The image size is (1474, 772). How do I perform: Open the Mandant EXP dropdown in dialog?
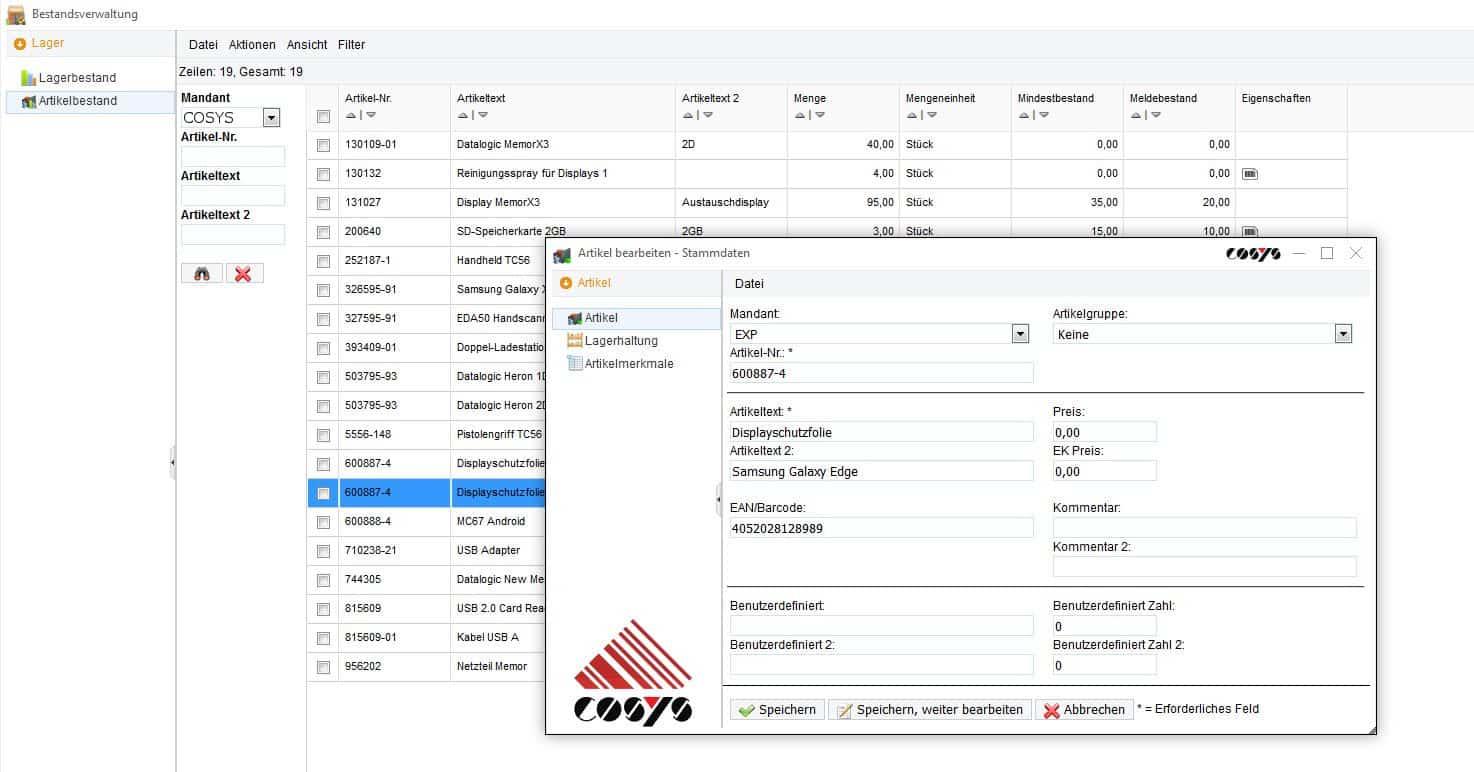(1020, 334)
